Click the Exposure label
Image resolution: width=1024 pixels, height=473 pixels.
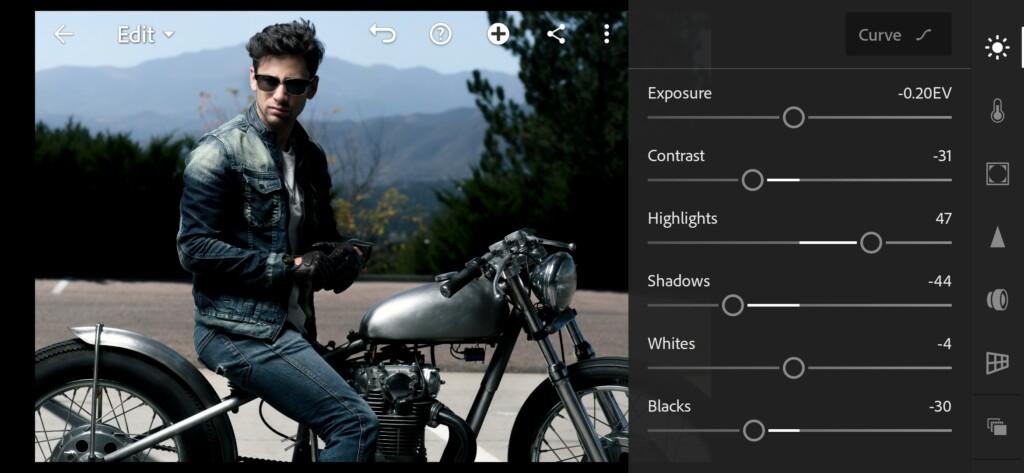pos(679,93)
